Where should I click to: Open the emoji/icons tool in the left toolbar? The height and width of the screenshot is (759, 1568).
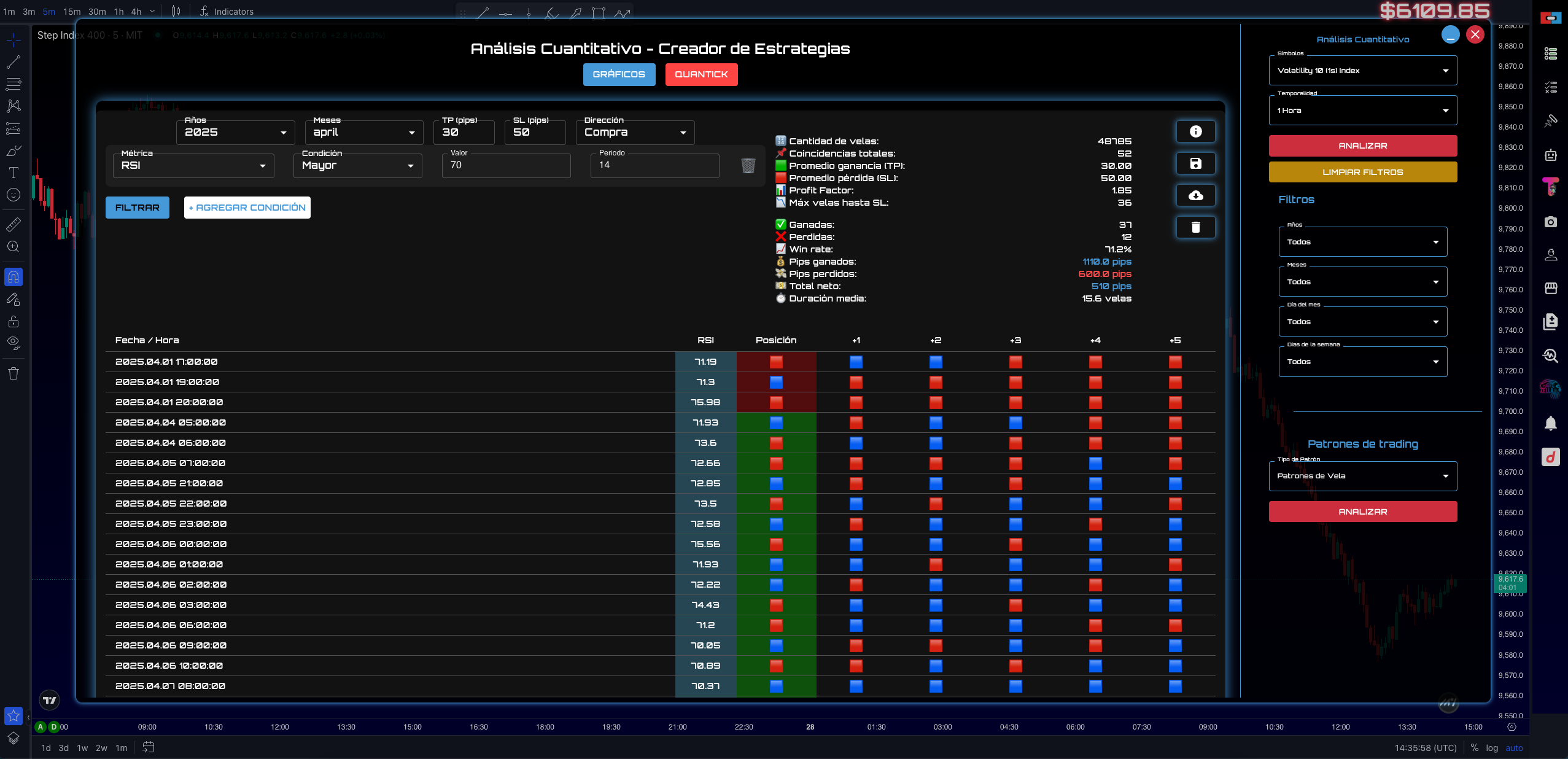pyautogui.click(x=14, y=195)
